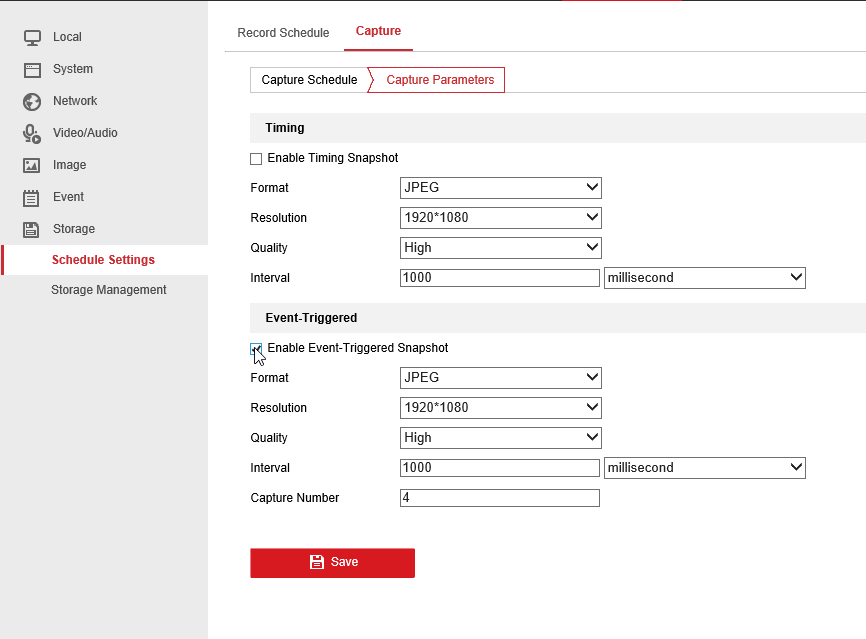Click the Local monitor icon in sidebar
This screenshot has width=866, height=639.
coord(32,37)
